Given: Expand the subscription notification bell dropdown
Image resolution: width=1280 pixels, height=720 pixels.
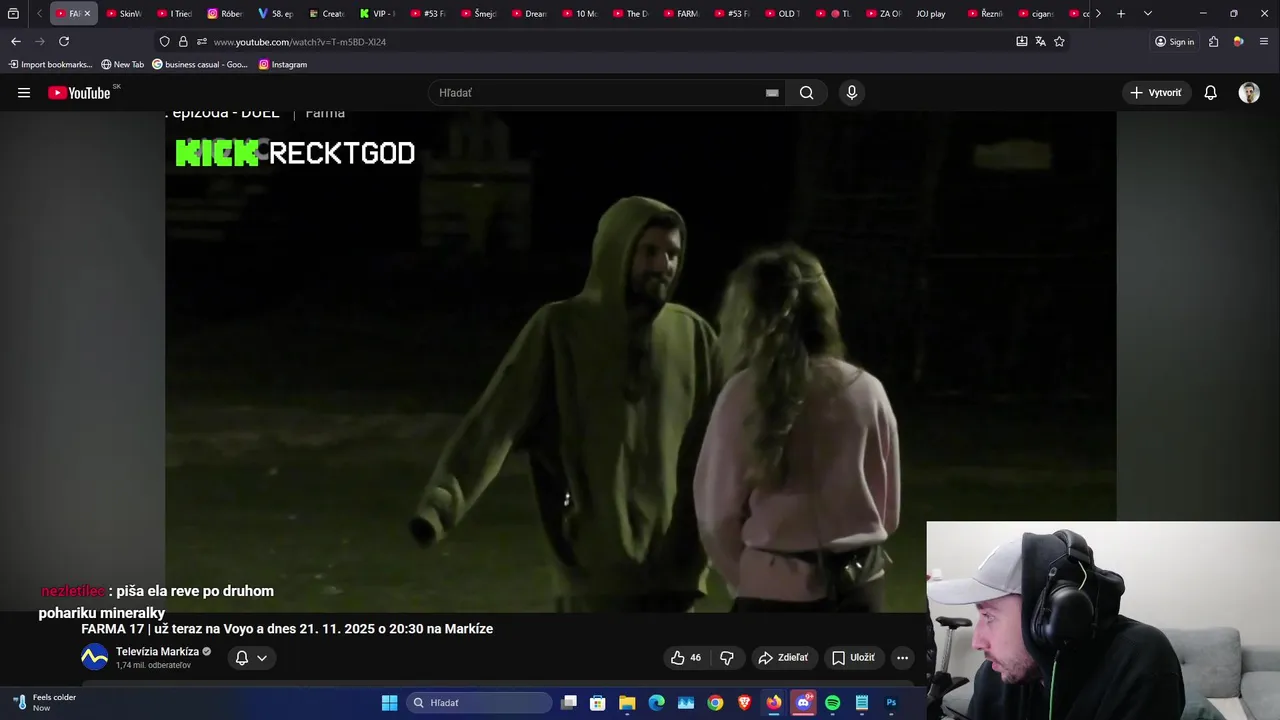Looking at the screenshot, I should coord(251,658).
